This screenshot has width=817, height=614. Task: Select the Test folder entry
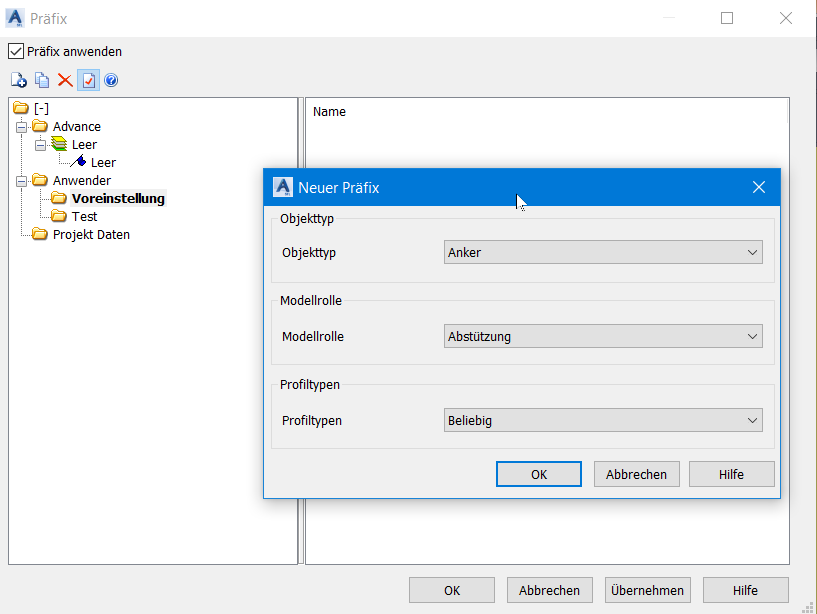85,216
